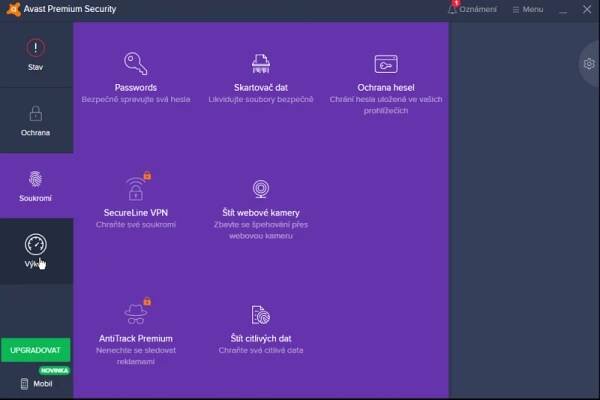The height and width of the screenshot is (400, 600).
Task: Open the Ochrana hesel browser-key icon
Action: tap(386, 64)
